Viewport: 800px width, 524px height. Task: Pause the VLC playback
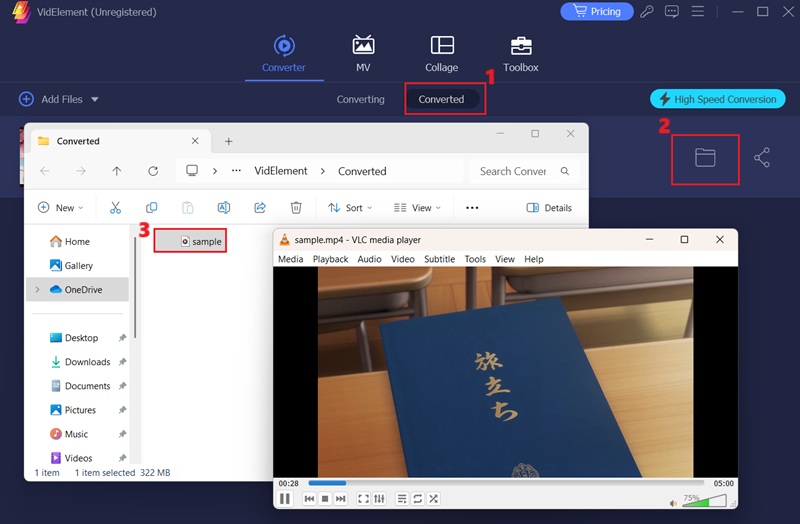pyautogui.click(x=285, y=498)
